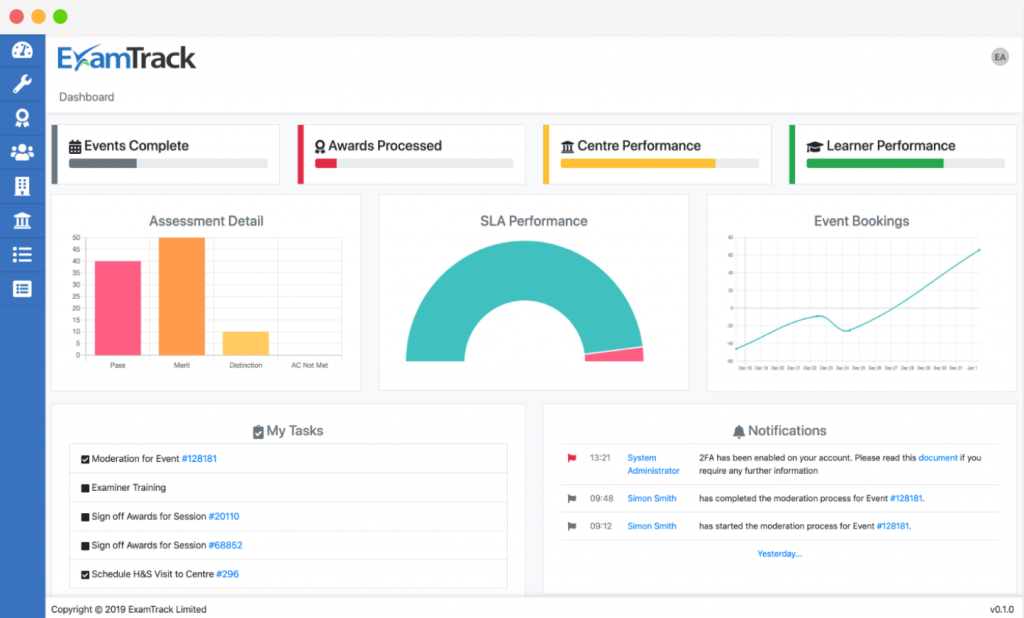Open session link #68852
The height and width of the screenshot is (618, 1024).
pyautogui.click(x=225, y=545)
